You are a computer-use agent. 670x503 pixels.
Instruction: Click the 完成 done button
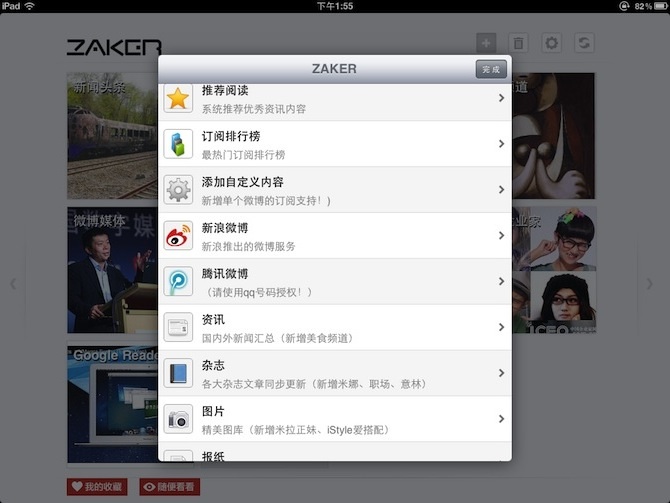pyautogui.click(x=491, y=69)
